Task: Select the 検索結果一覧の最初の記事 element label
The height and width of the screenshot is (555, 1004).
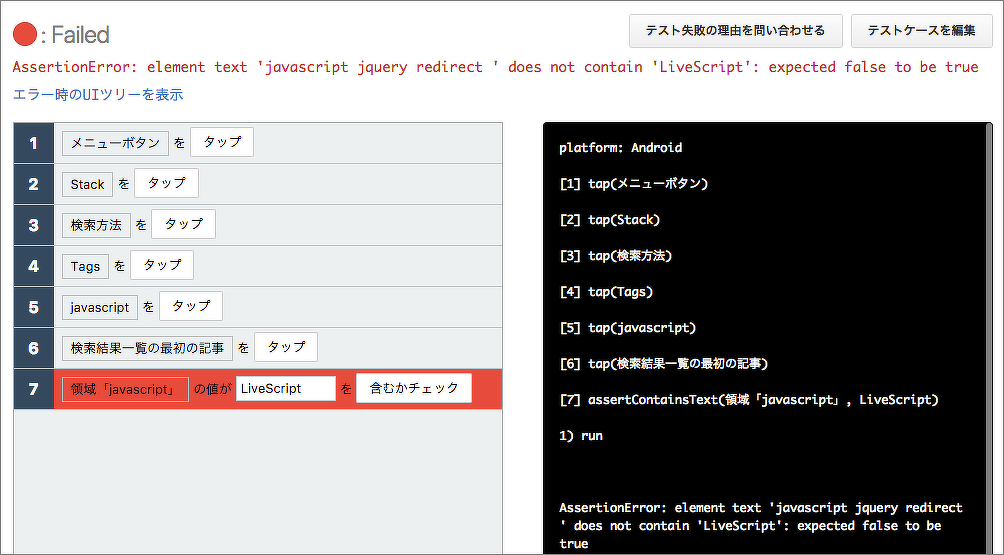Action: (147, 348)
